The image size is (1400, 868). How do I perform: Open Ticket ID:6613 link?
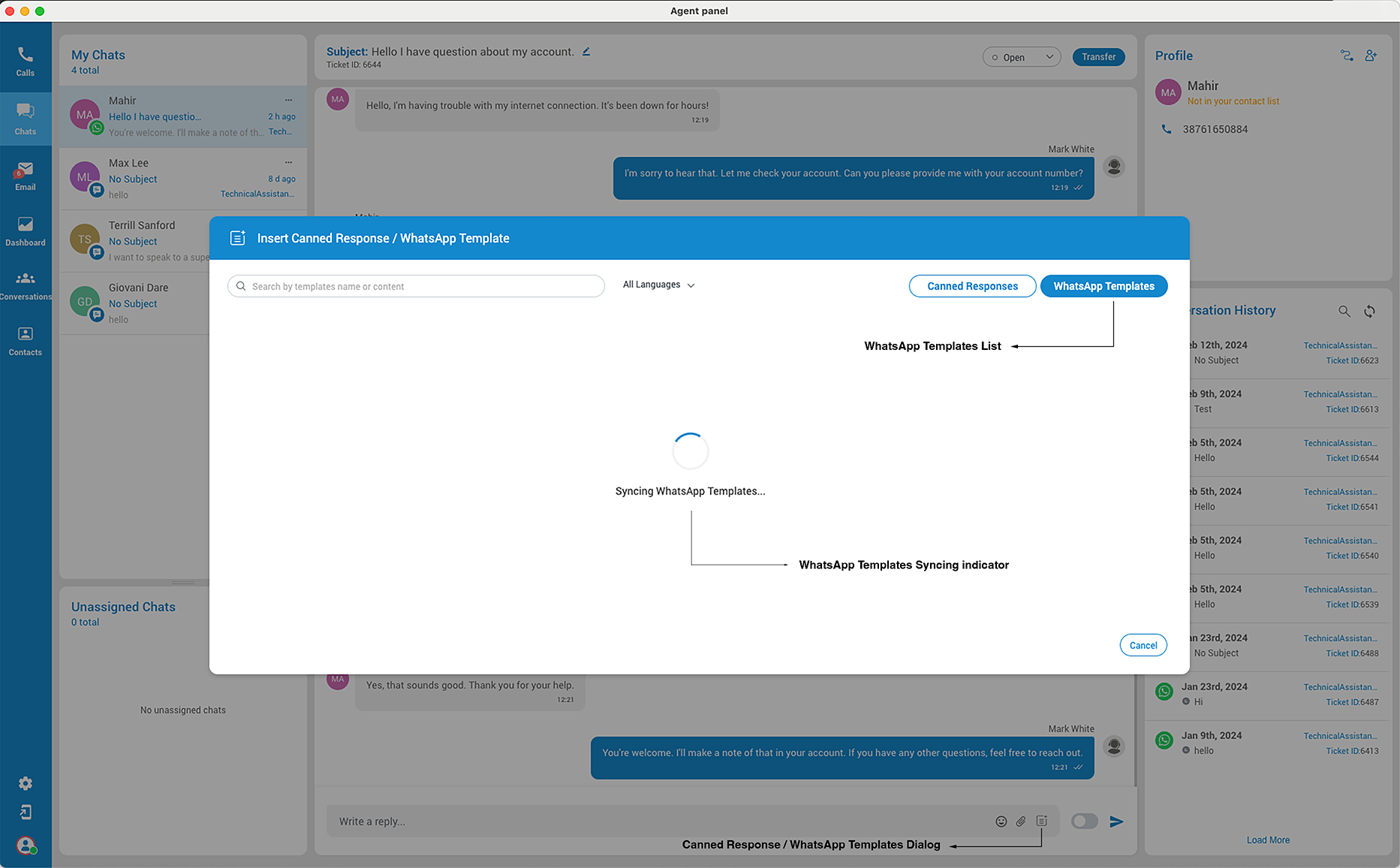tap(1352, 409)
